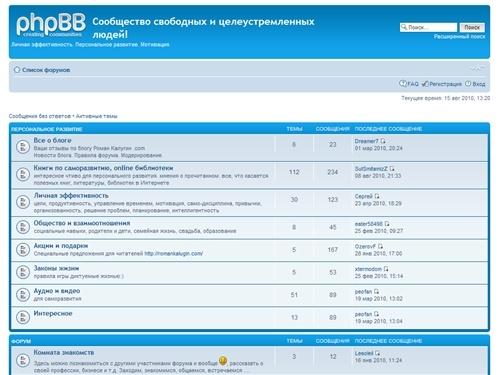Click the registration icon beside Регистрация
This screenshot has height=375, width=500.
[x=425, y=84]
